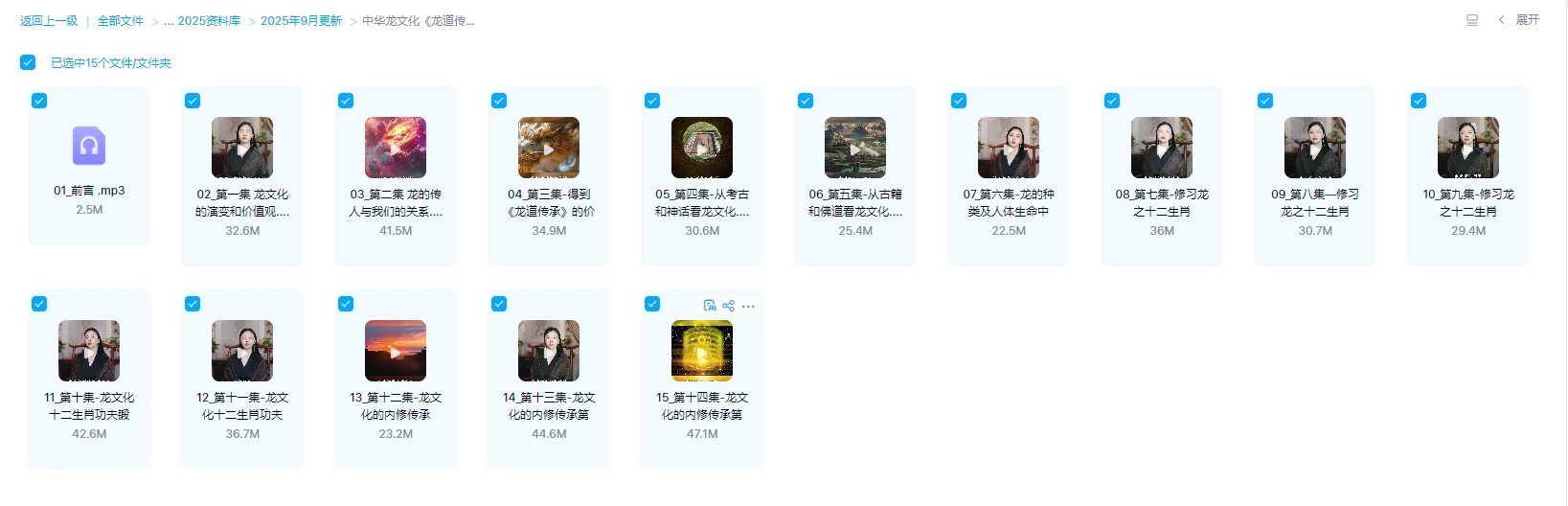Toggle the select-all checkbox

point(28,62)
